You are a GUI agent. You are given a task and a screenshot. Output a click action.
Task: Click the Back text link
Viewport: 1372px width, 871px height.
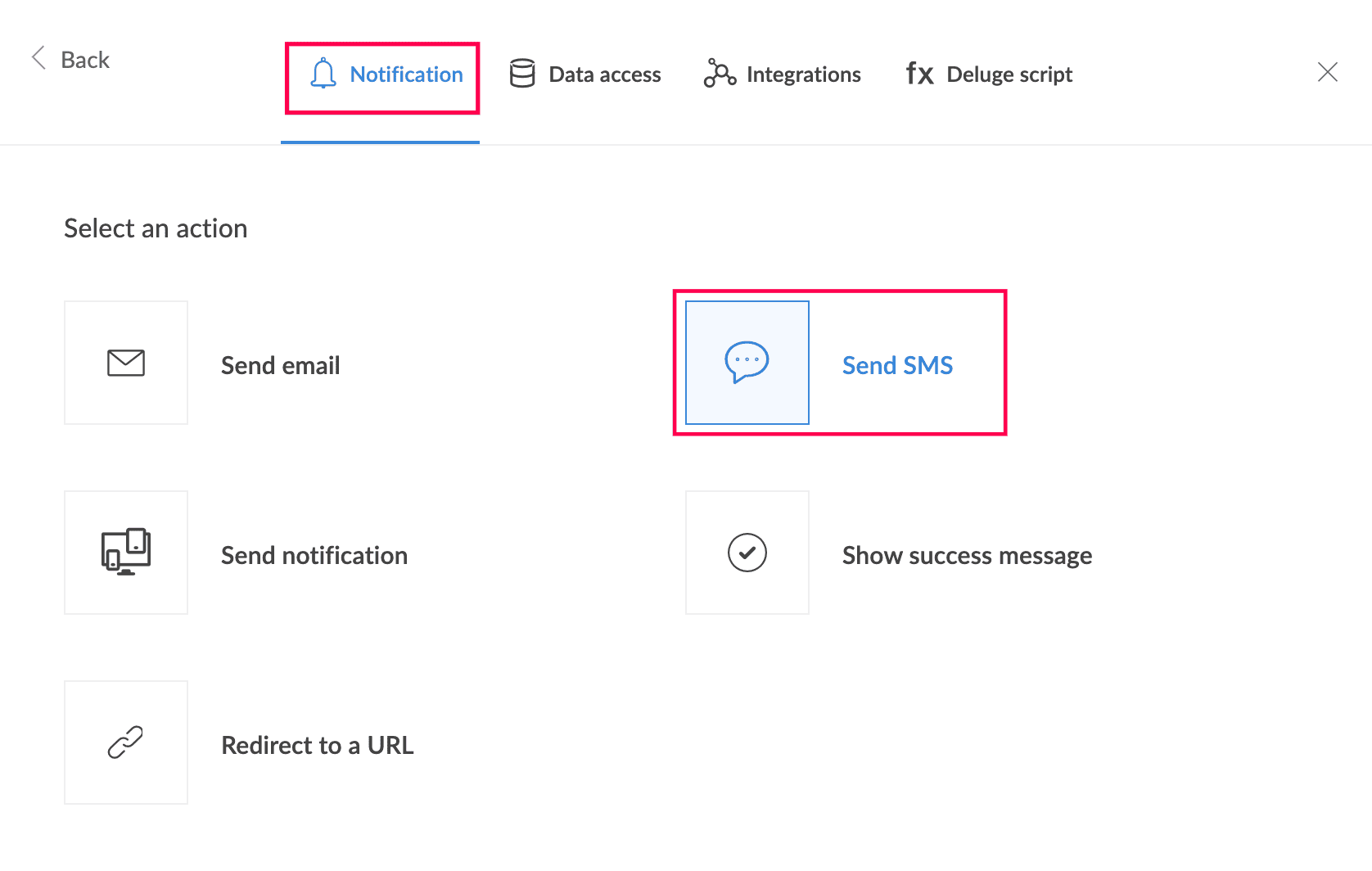85,60
